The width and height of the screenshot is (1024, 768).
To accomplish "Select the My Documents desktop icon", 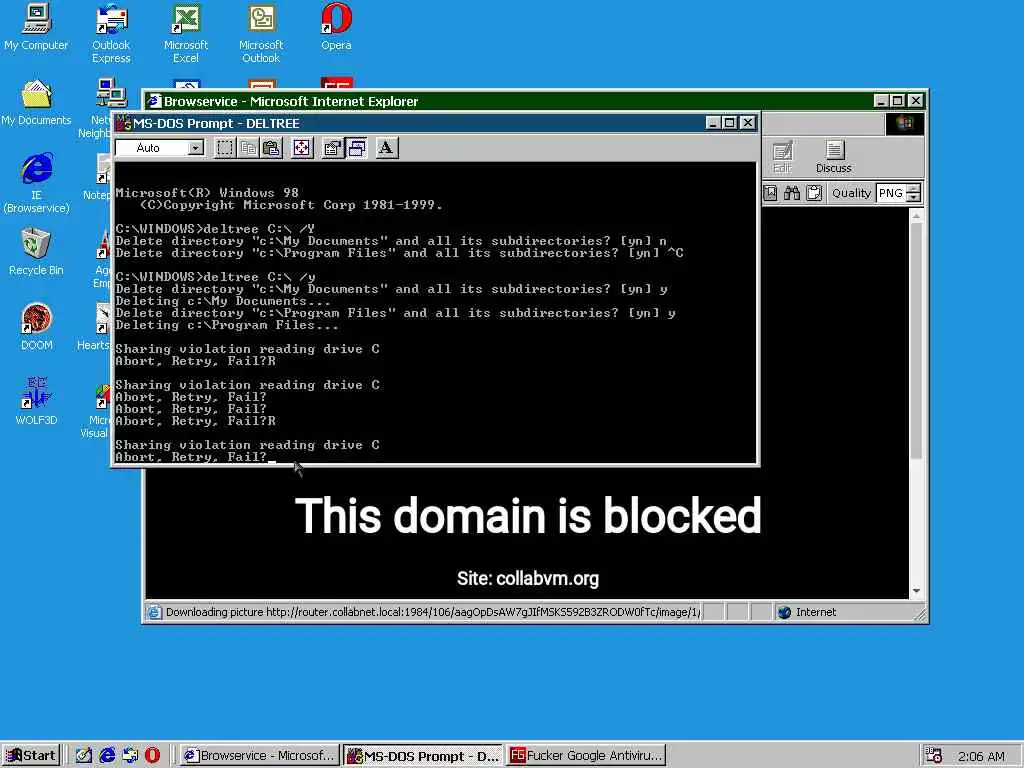I will 36,103.
